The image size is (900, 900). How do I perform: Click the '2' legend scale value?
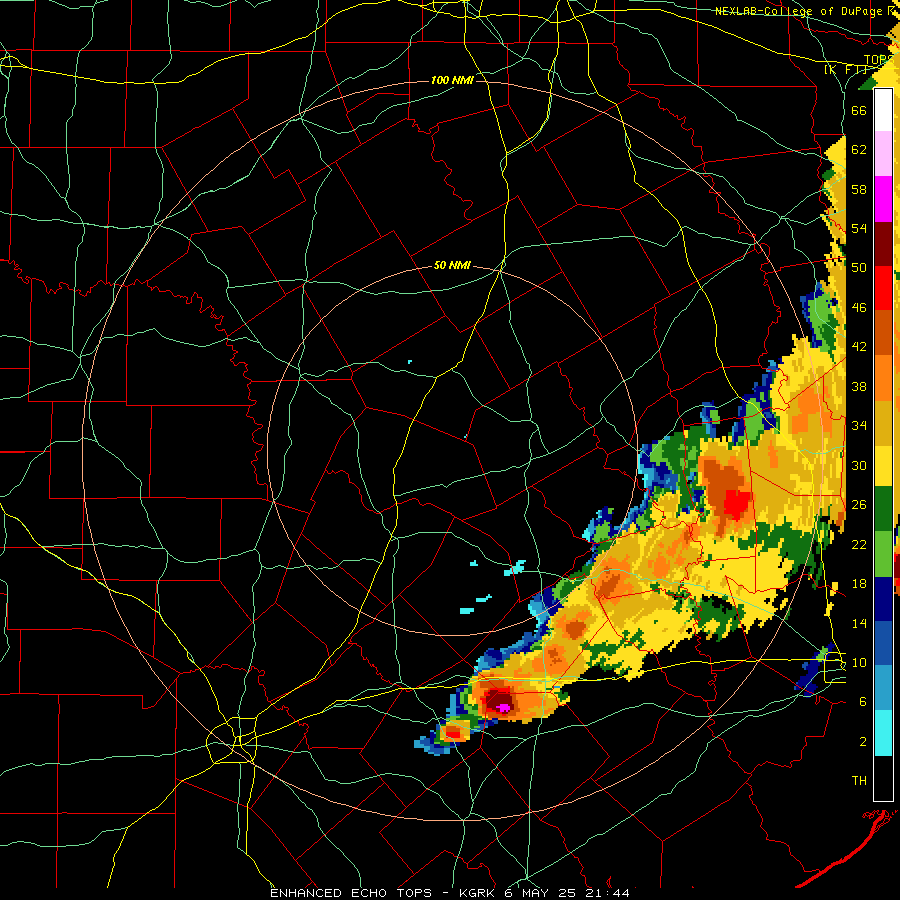point(863,742)
